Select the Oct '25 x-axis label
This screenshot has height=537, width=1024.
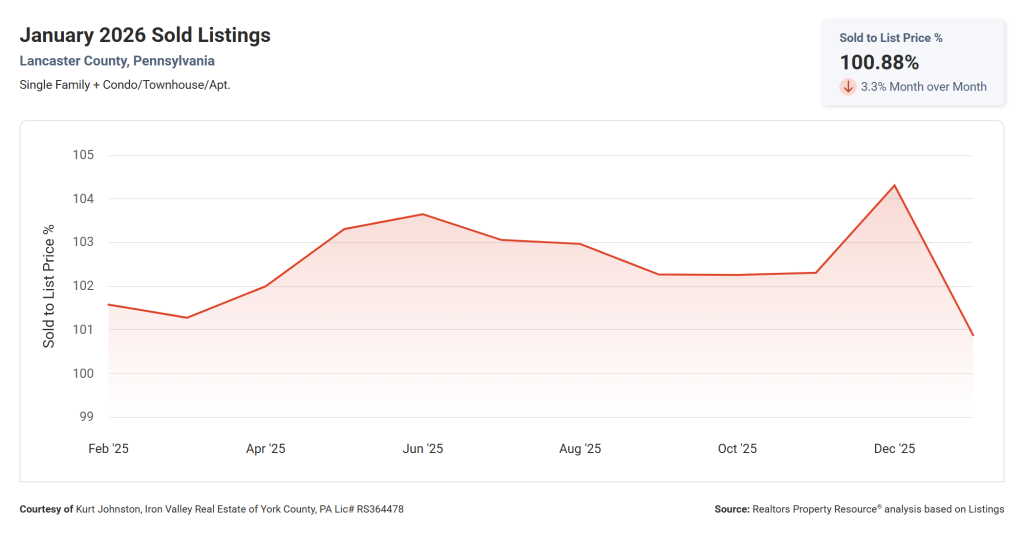737,449
